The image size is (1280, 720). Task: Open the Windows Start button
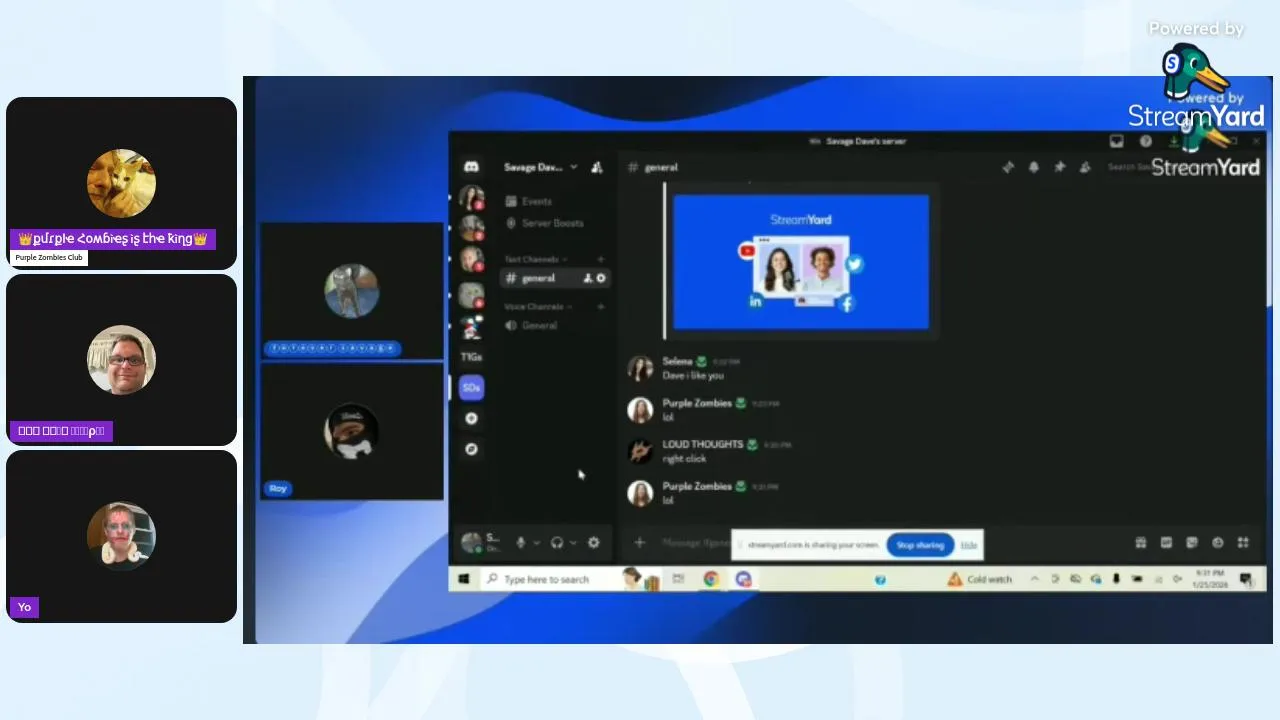[464, 579]
